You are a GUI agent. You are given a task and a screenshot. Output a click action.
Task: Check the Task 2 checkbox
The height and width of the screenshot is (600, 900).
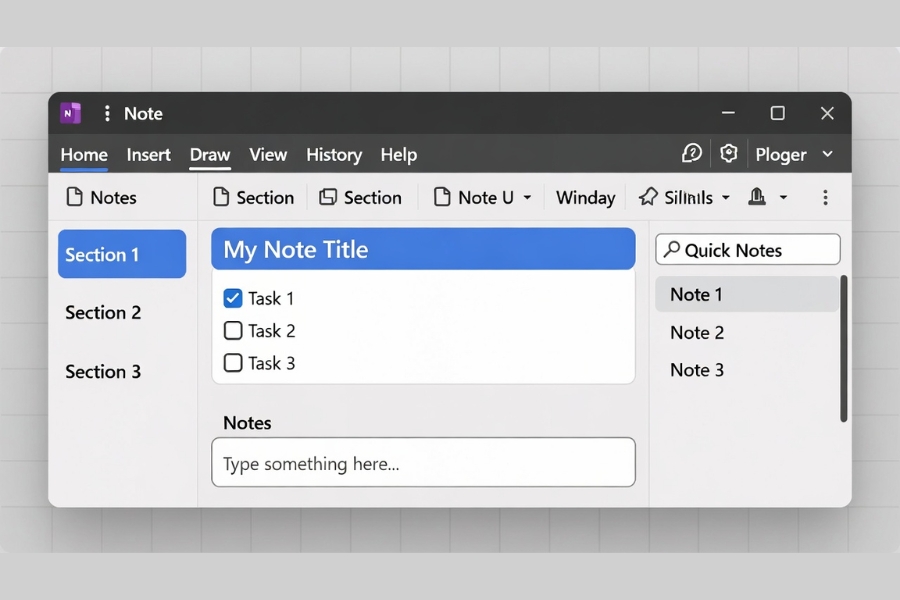tap(232, 330)
